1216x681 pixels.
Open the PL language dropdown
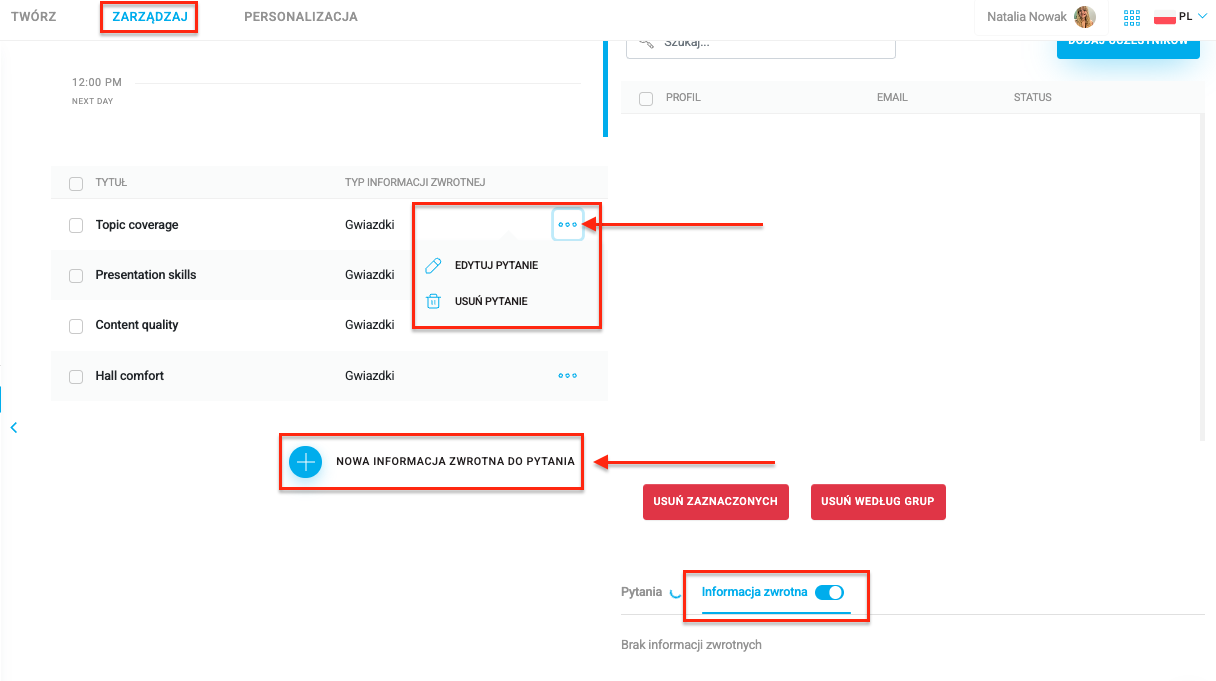tap(1180, 17)
